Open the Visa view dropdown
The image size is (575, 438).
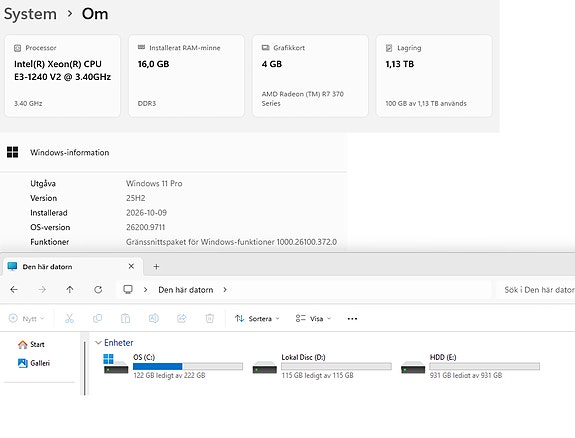point(313,318)
